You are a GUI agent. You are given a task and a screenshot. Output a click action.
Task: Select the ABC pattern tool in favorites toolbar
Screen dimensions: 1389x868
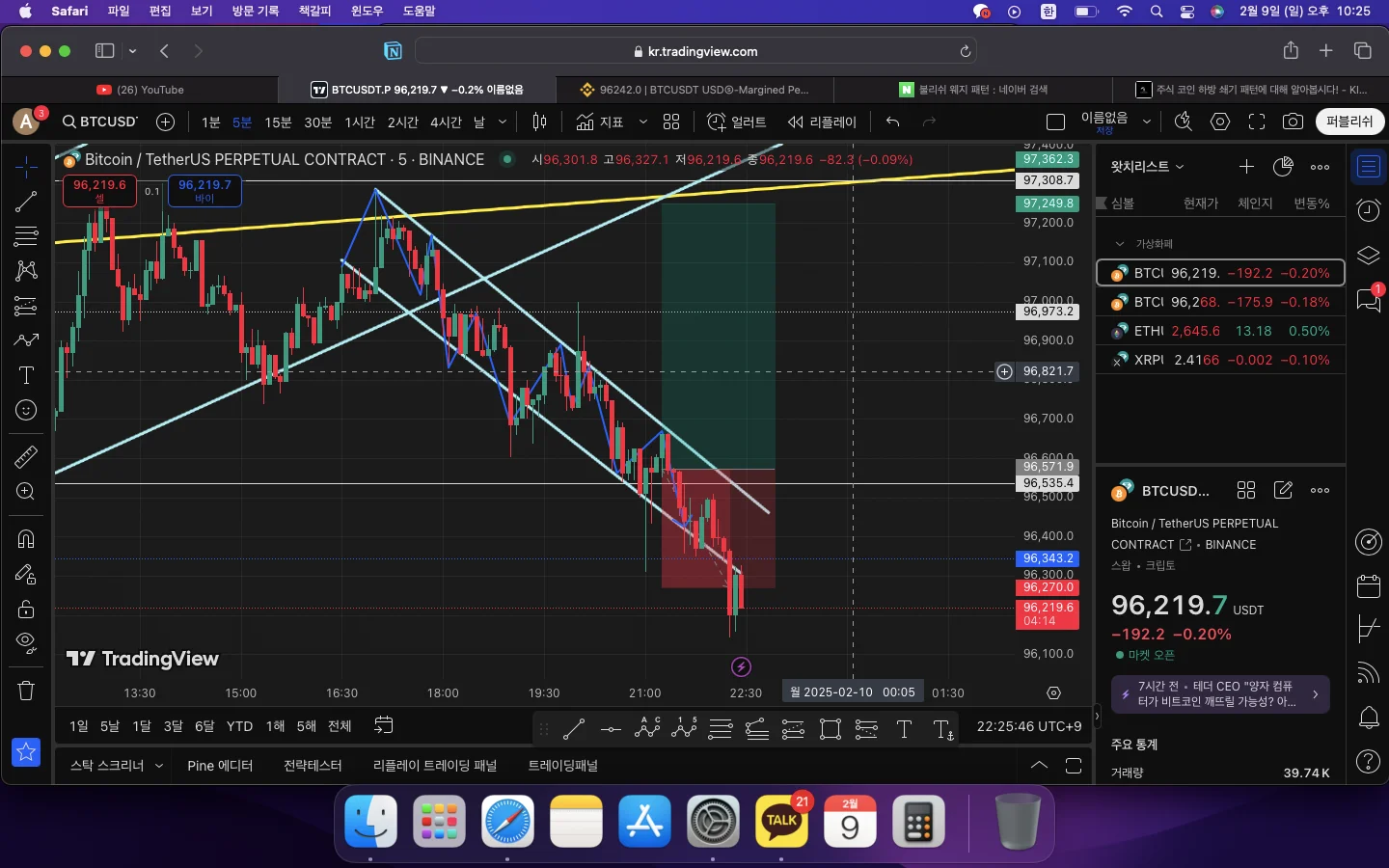pyautogui.click(x=647, y=728)
